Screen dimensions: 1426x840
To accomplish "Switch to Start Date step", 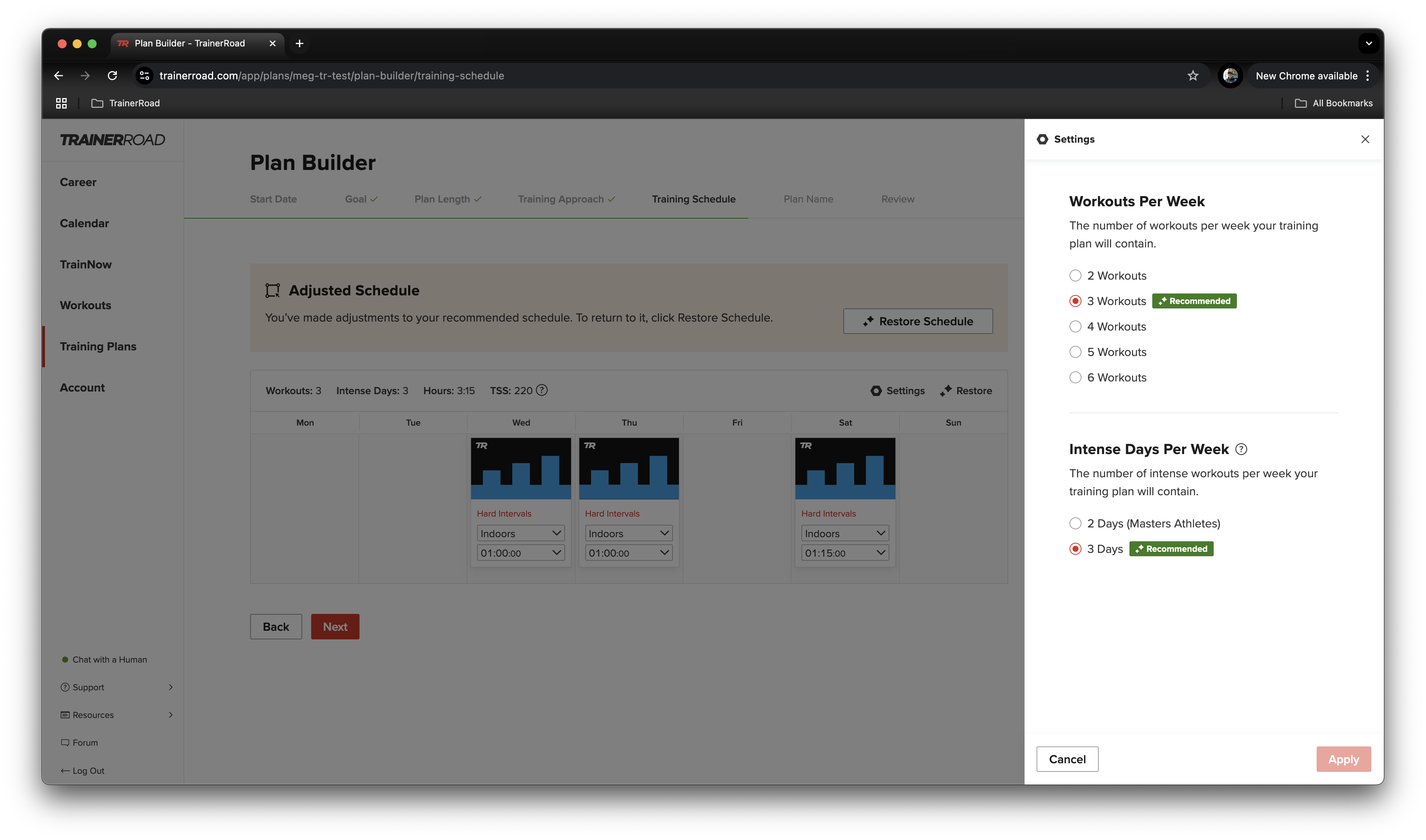I will tap(273, 199).
